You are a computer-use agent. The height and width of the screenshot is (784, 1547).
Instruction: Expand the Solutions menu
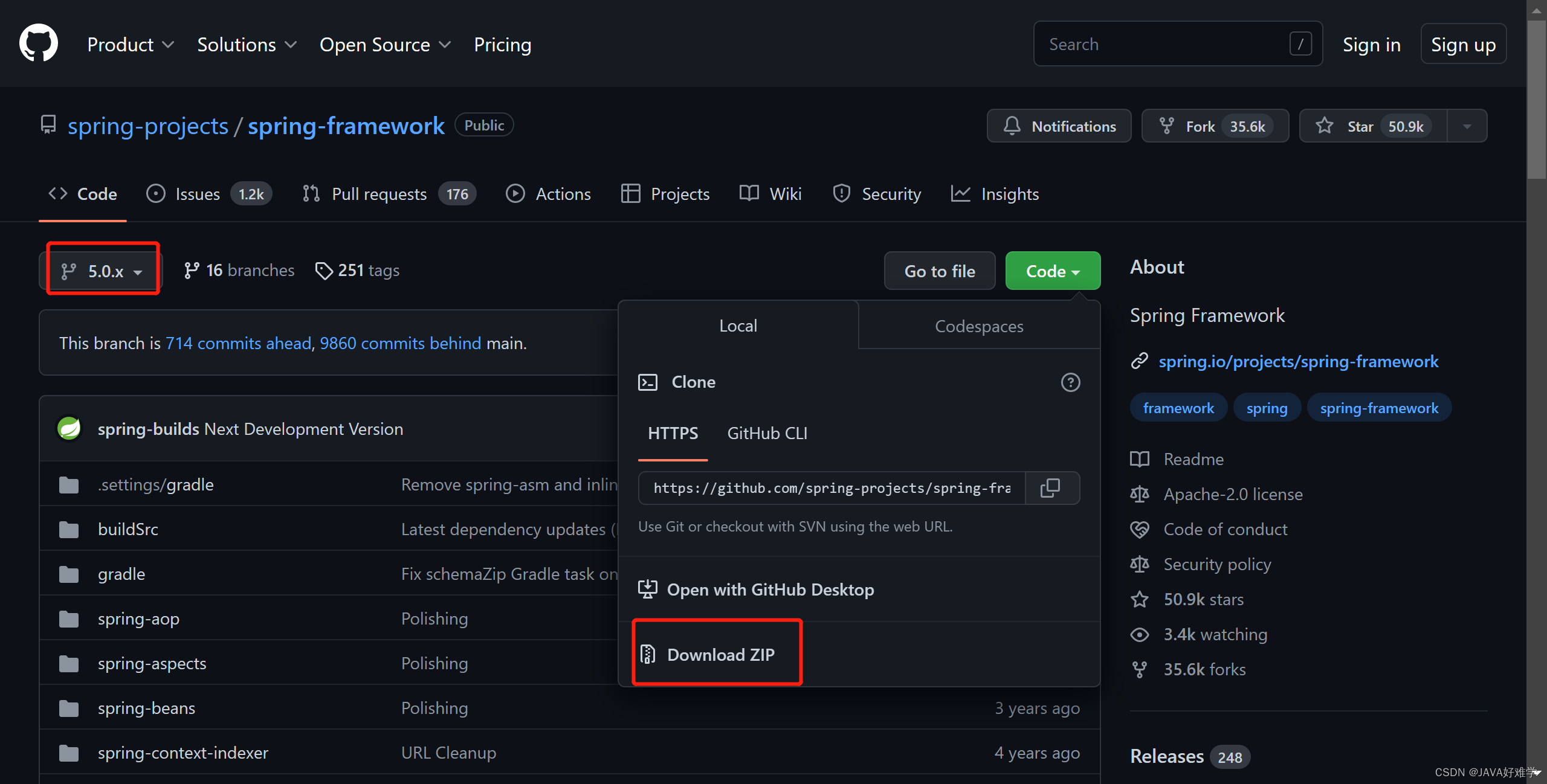coord(247,45)
